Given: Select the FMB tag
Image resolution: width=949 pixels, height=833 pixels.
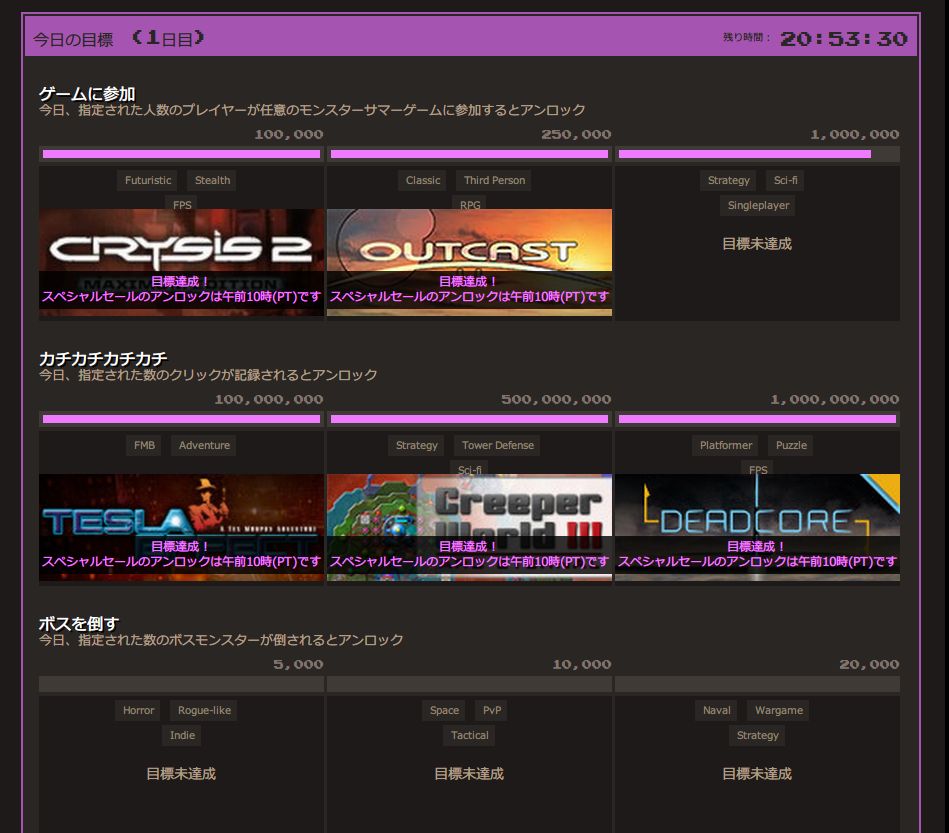Looking at the screenshot, I should 144,446.
